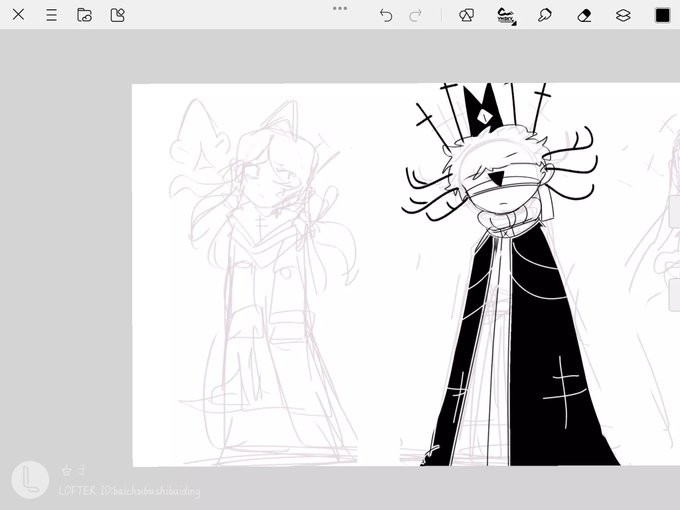
Task: Open the cloud folder gallery icon
Action: [x=84, y=15]
